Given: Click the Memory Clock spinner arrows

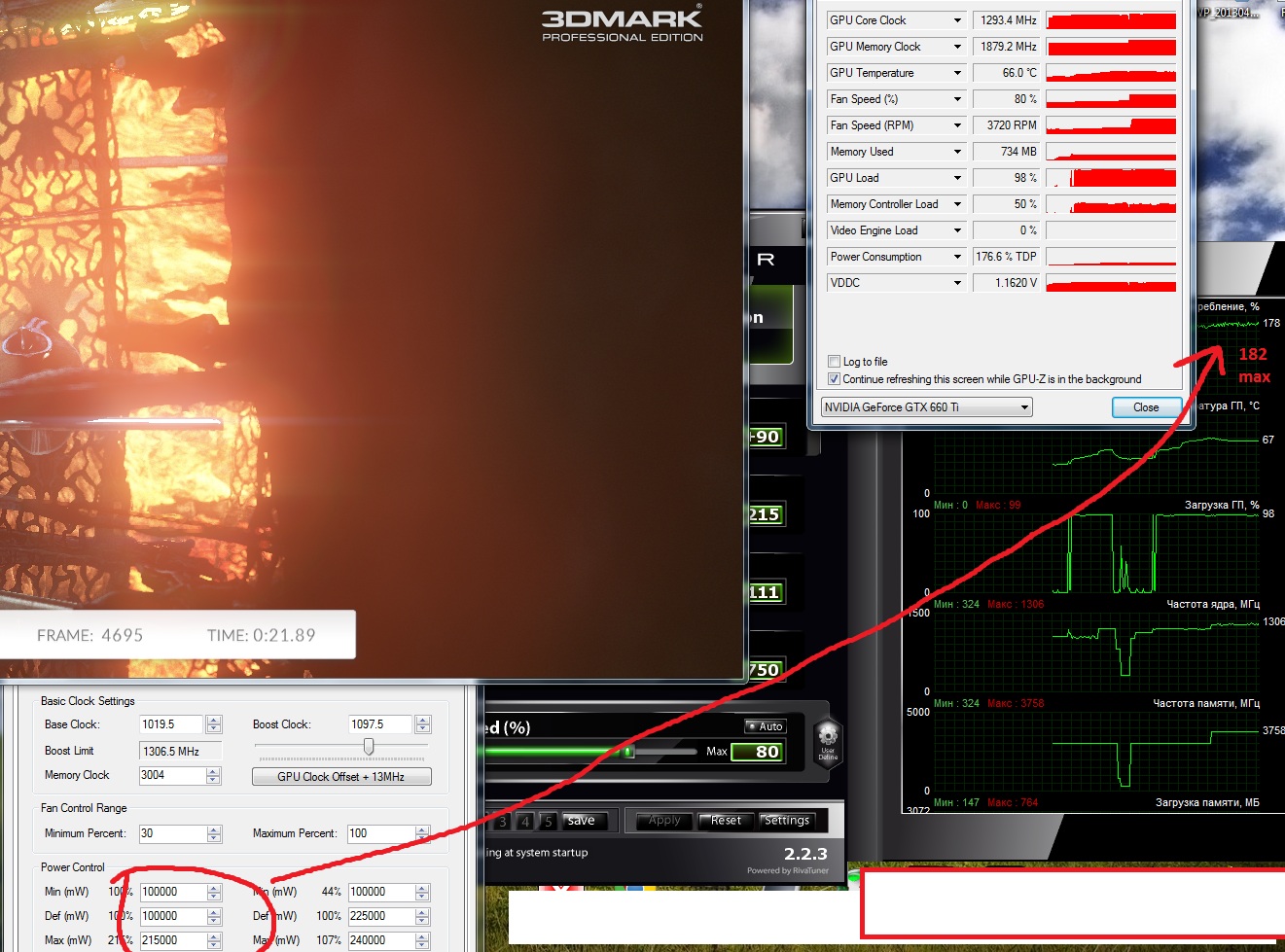Looking at the screenshot, I should 214,775.
